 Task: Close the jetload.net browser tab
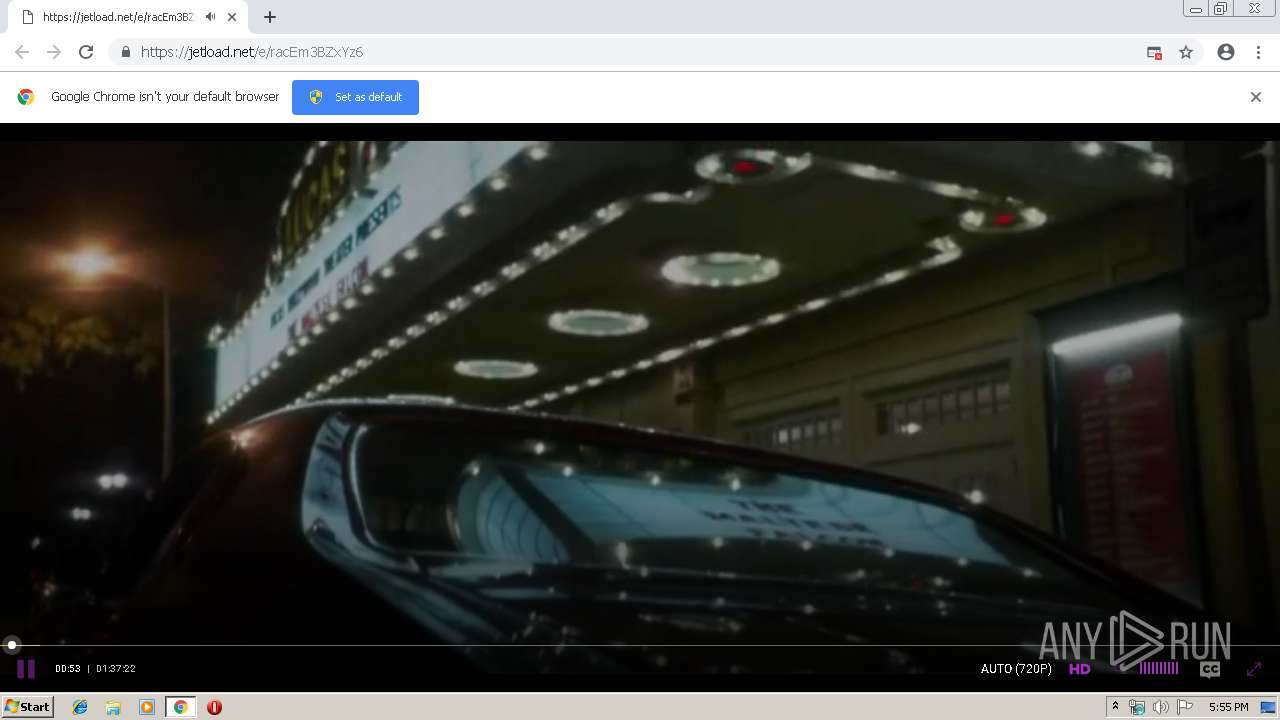pos(232,17)
